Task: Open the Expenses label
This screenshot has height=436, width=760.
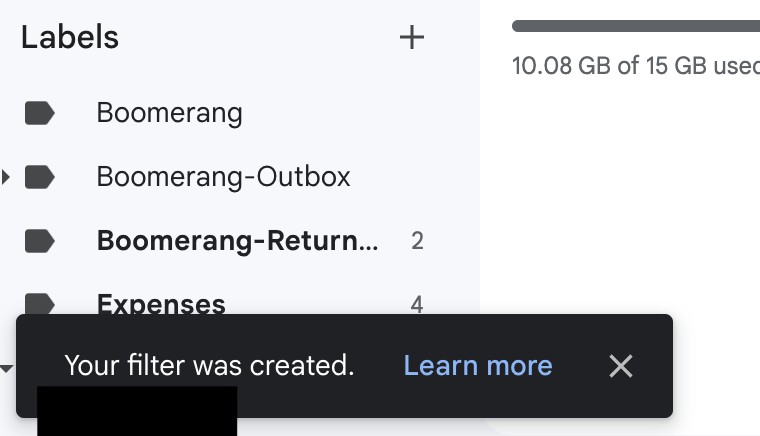Action: (x=161, y=304)
